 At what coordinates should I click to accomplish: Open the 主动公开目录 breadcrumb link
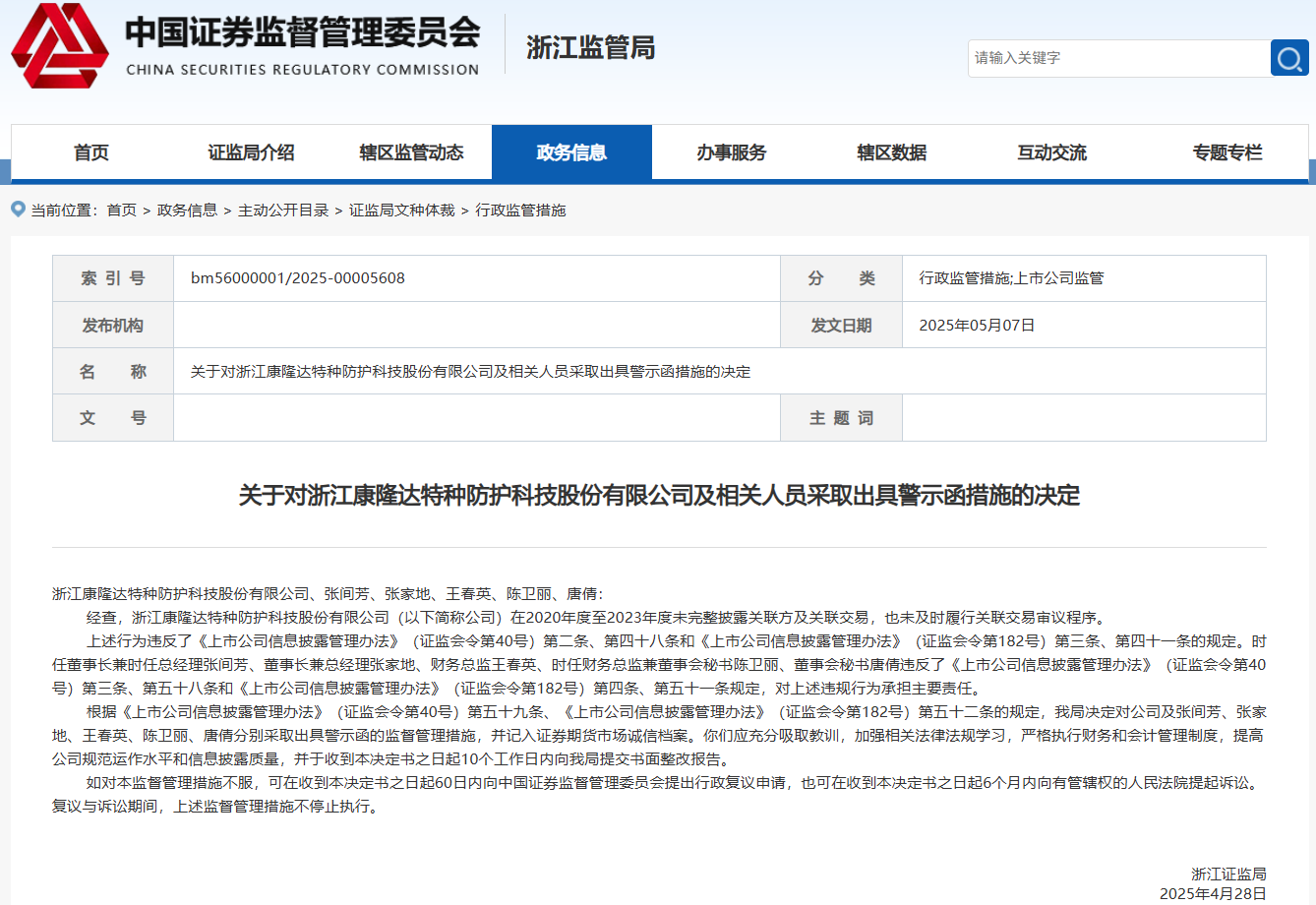point(283,211)
